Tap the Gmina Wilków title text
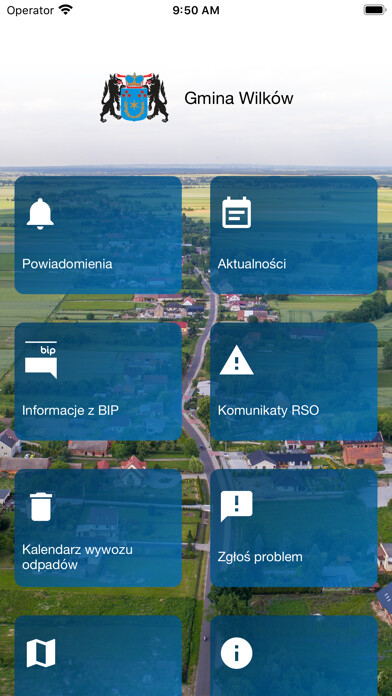Screen dimensions: 392x696 (x=239, y=98)
